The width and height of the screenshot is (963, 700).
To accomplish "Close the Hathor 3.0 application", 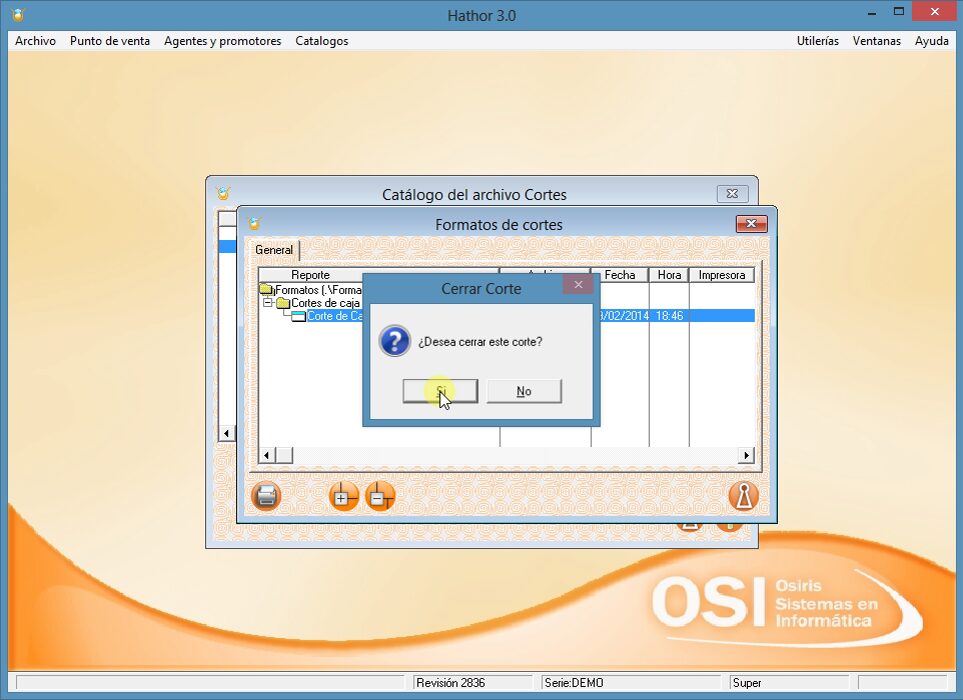I will click(x=935, y=12).
